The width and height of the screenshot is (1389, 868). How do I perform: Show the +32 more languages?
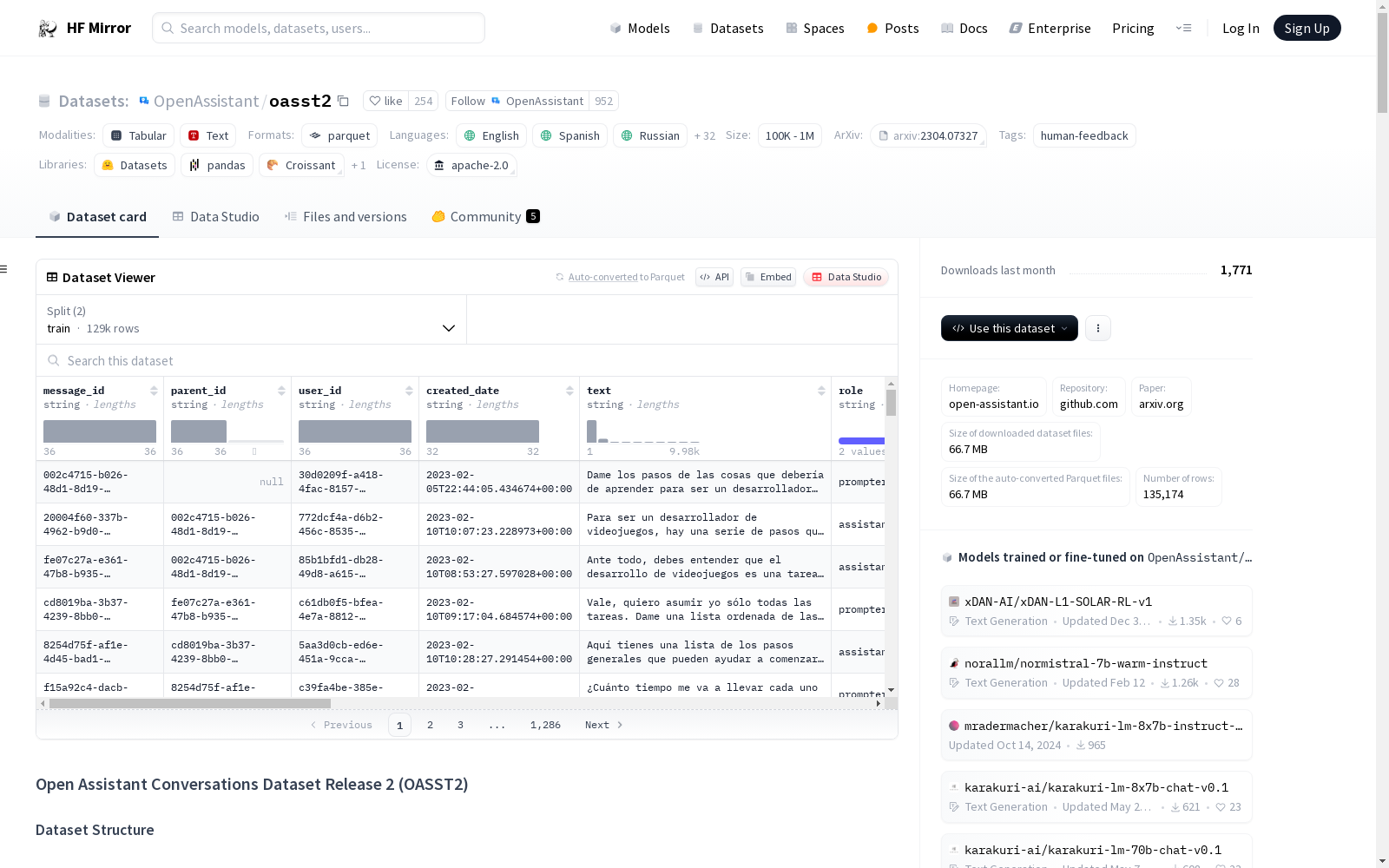pos(705,135)
